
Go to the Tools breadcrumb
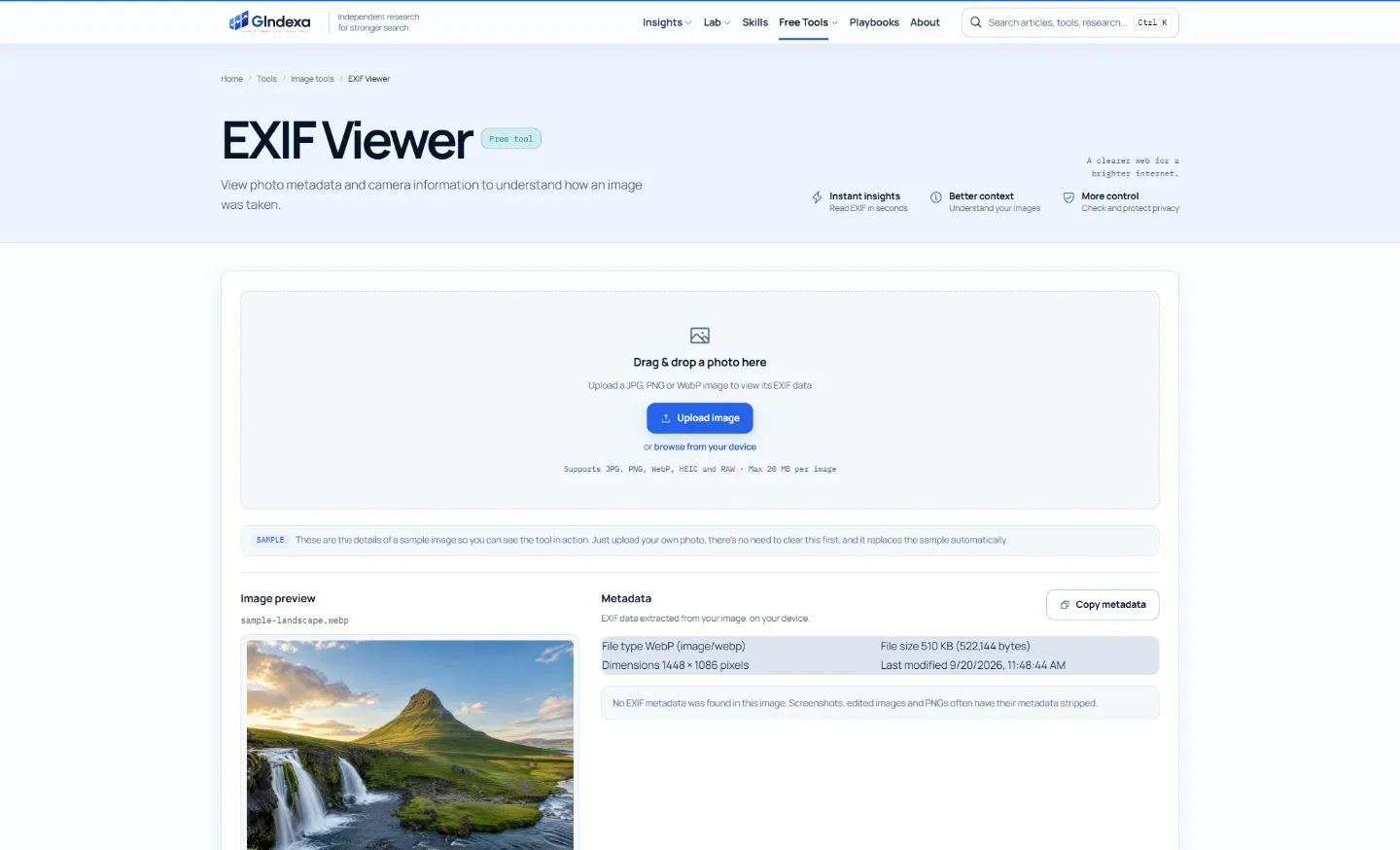[x=266, y=79]
